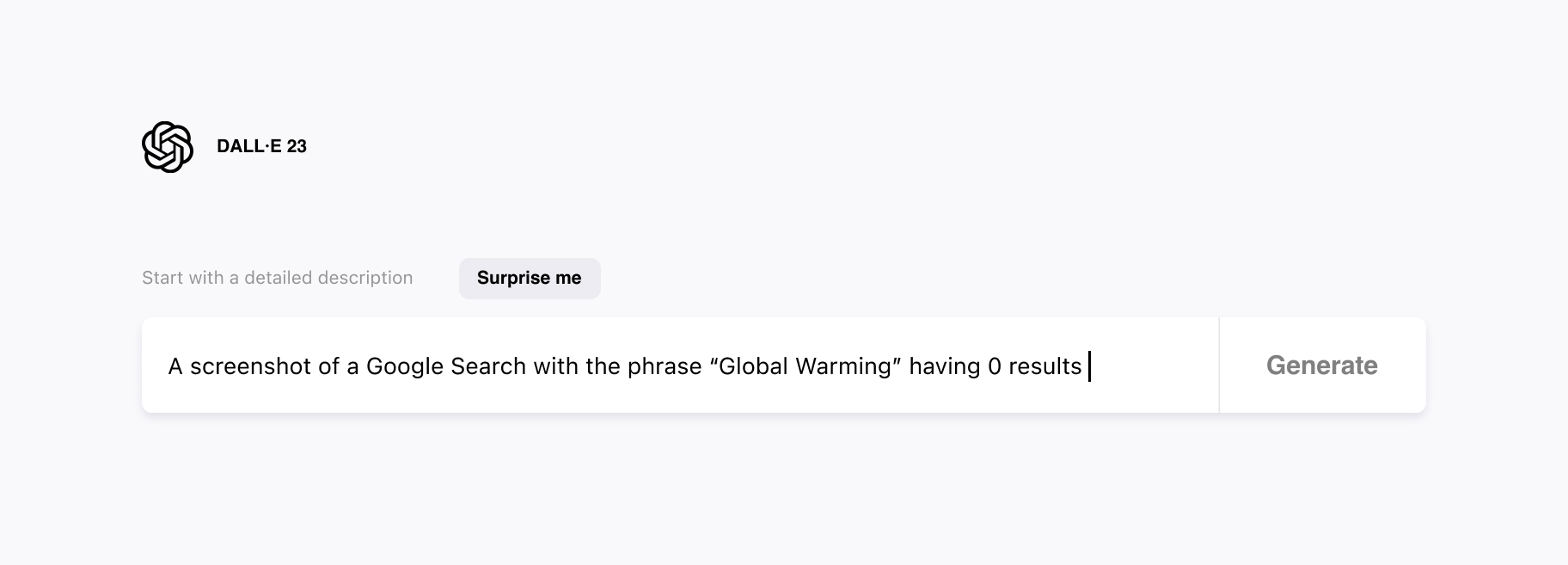Click the Generate button
1568x565 pixels.
pos(1322,365)
